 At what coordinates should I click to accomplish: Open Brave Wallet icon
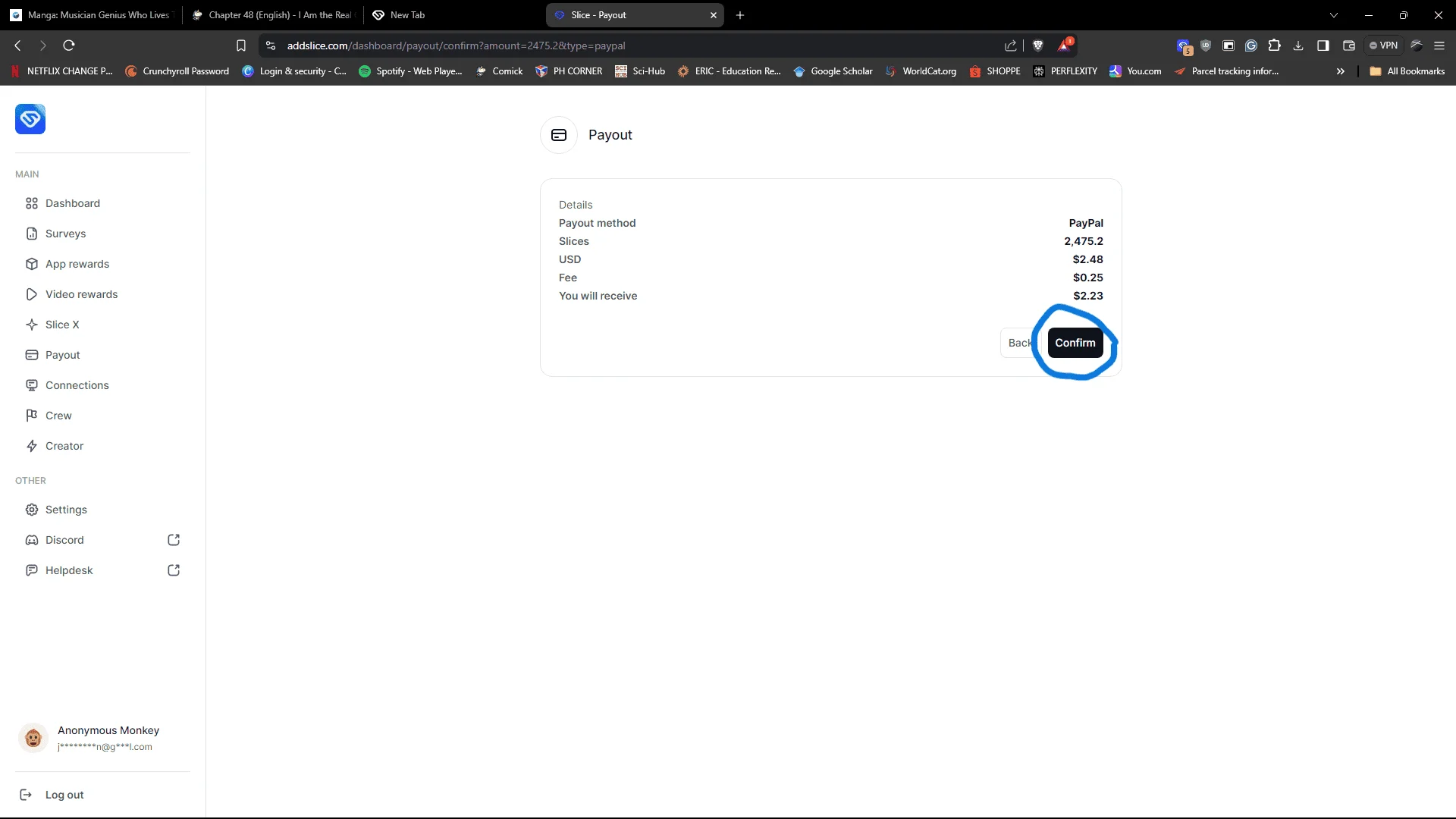coord(1349,45)
